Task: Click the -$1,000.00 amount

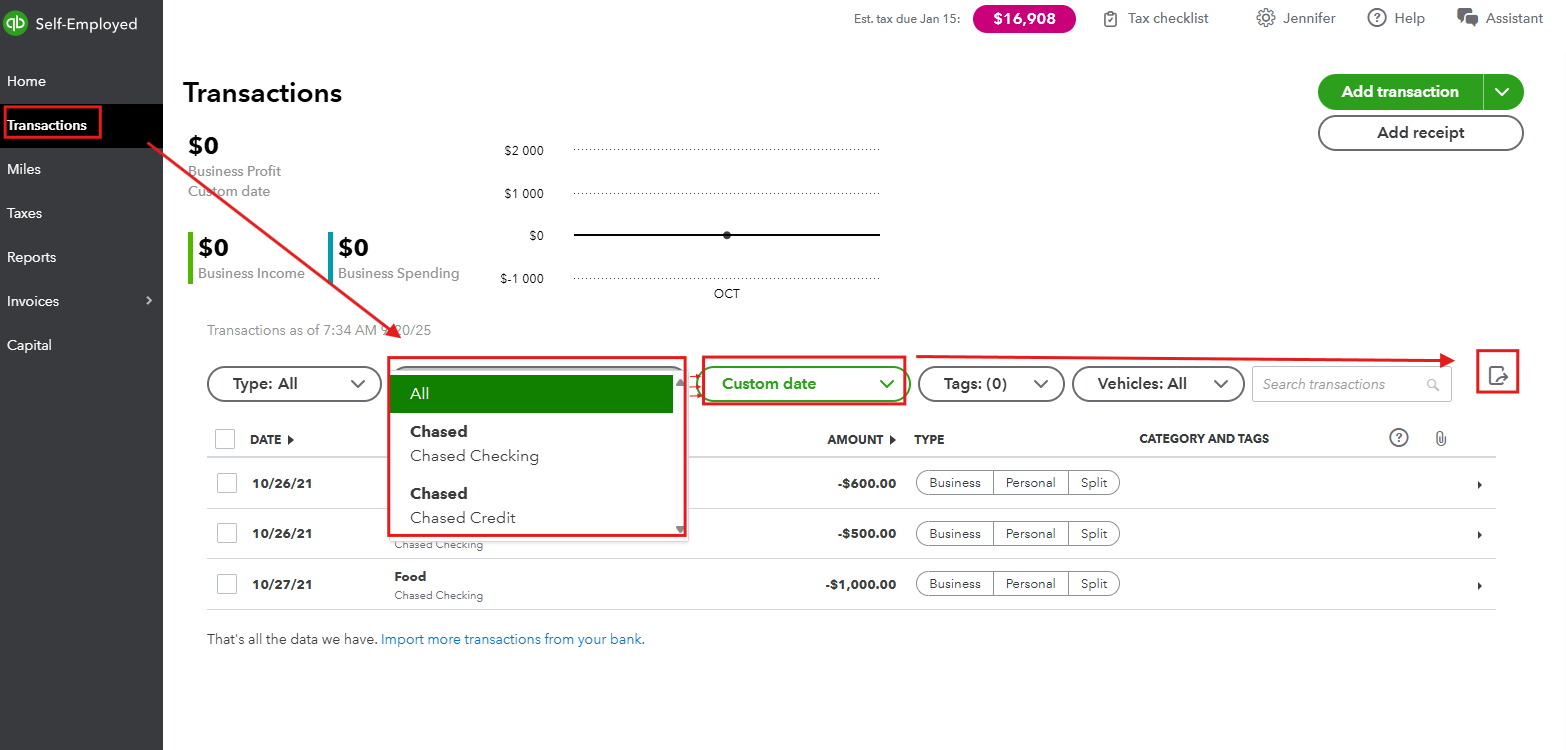Action: click(861, 584)
